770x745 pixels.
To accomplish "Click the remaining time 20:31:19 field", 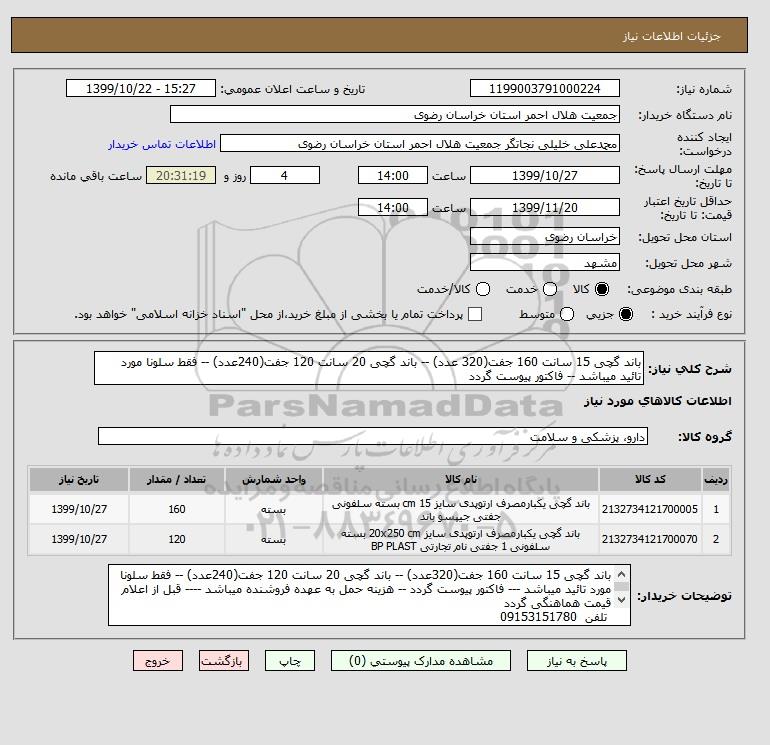I will point(181,175).
